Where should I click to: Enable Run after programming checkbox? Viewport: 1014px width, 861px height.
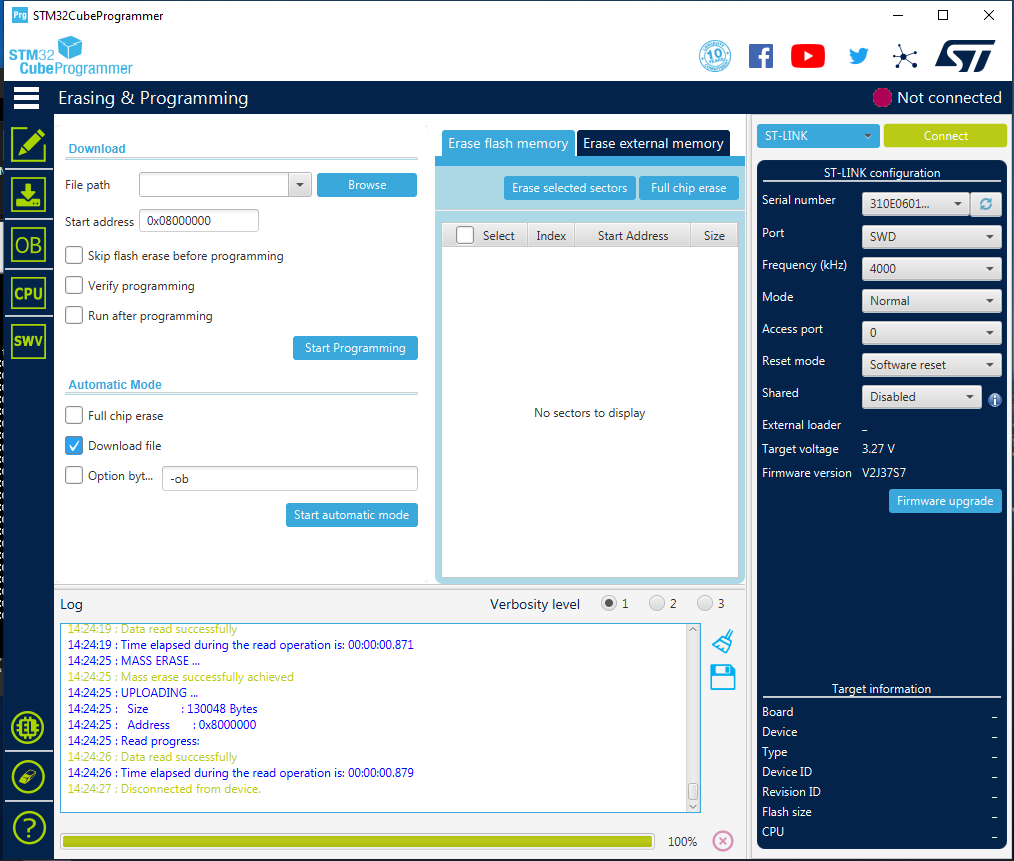coord(74,315)
